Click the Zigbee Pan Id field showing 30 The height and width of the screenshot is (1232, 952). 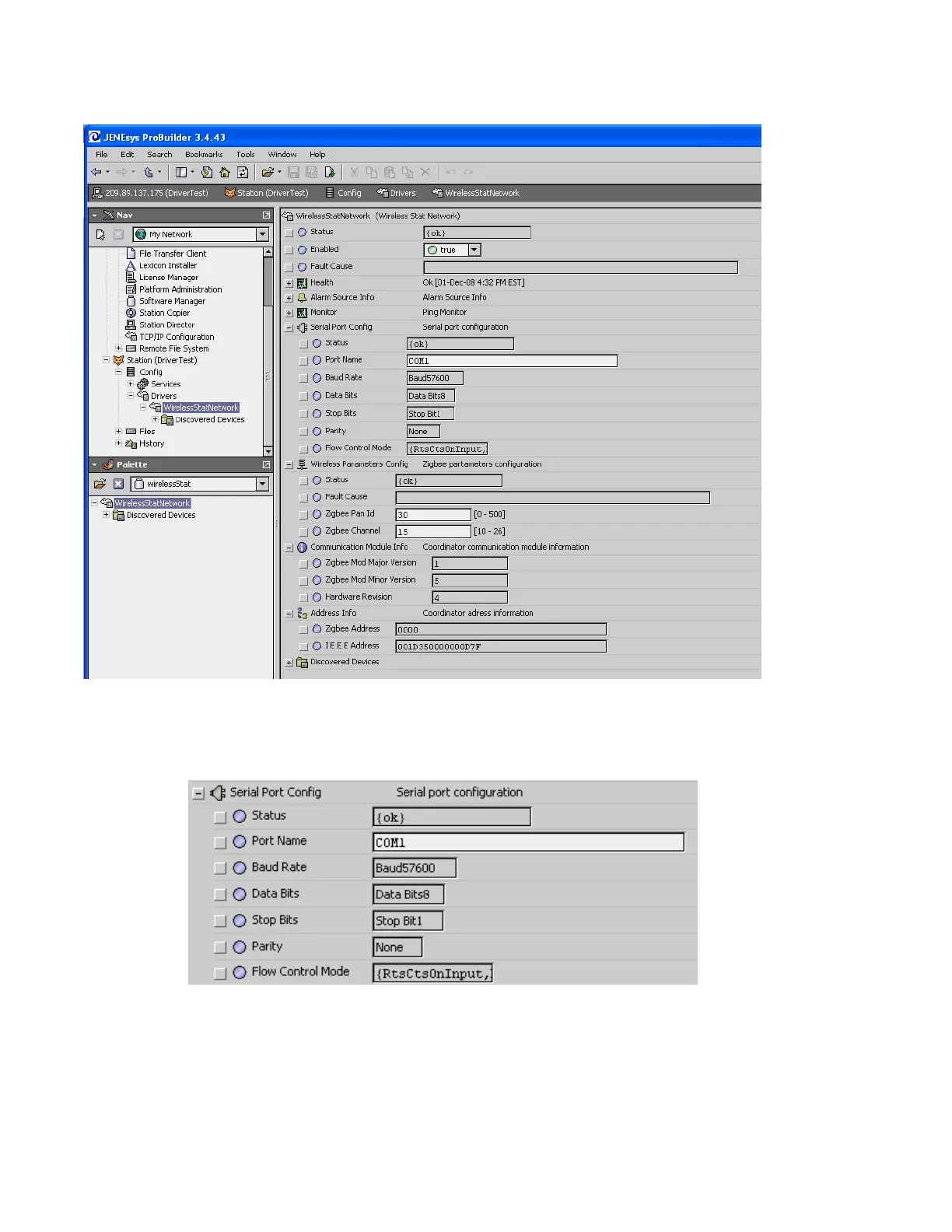[x=433, y=515]
